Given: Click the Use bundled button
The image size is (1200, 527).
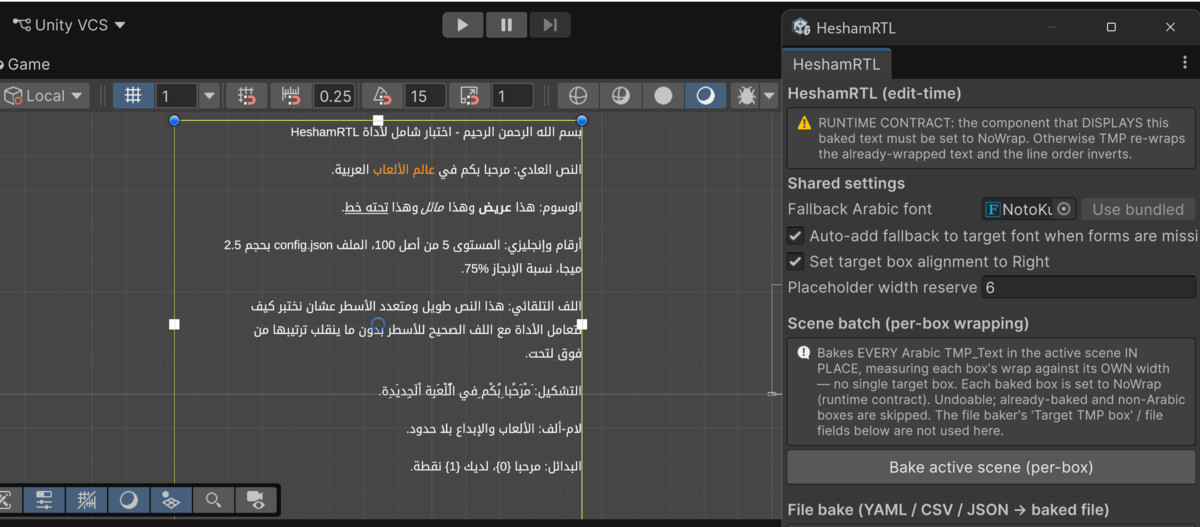Looking at the screenshot, I should click(x=1138, y=209).
